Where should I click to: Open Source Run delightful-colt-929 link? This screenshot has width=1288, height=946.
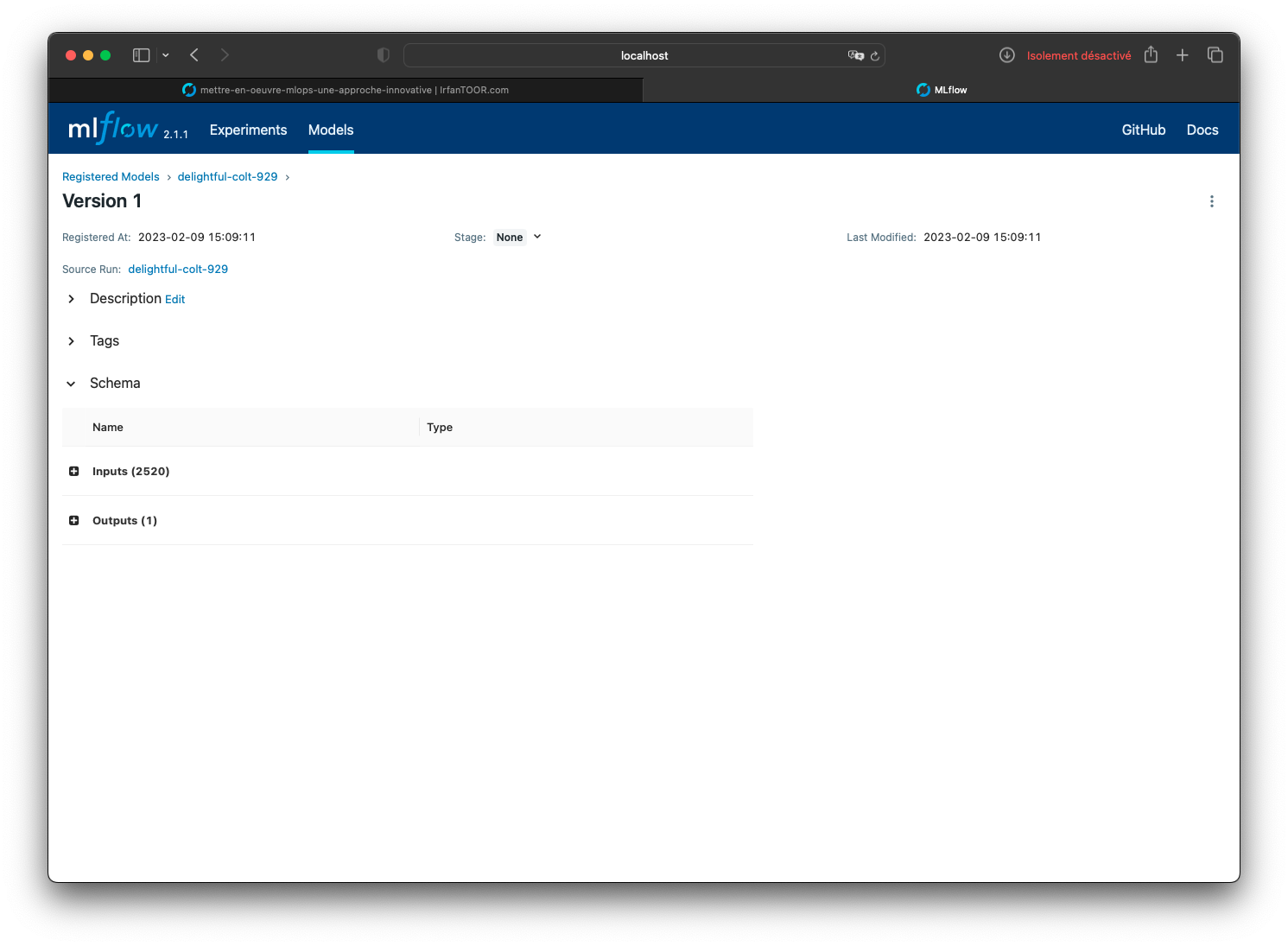pyautogui.click(x=178, y=269)
